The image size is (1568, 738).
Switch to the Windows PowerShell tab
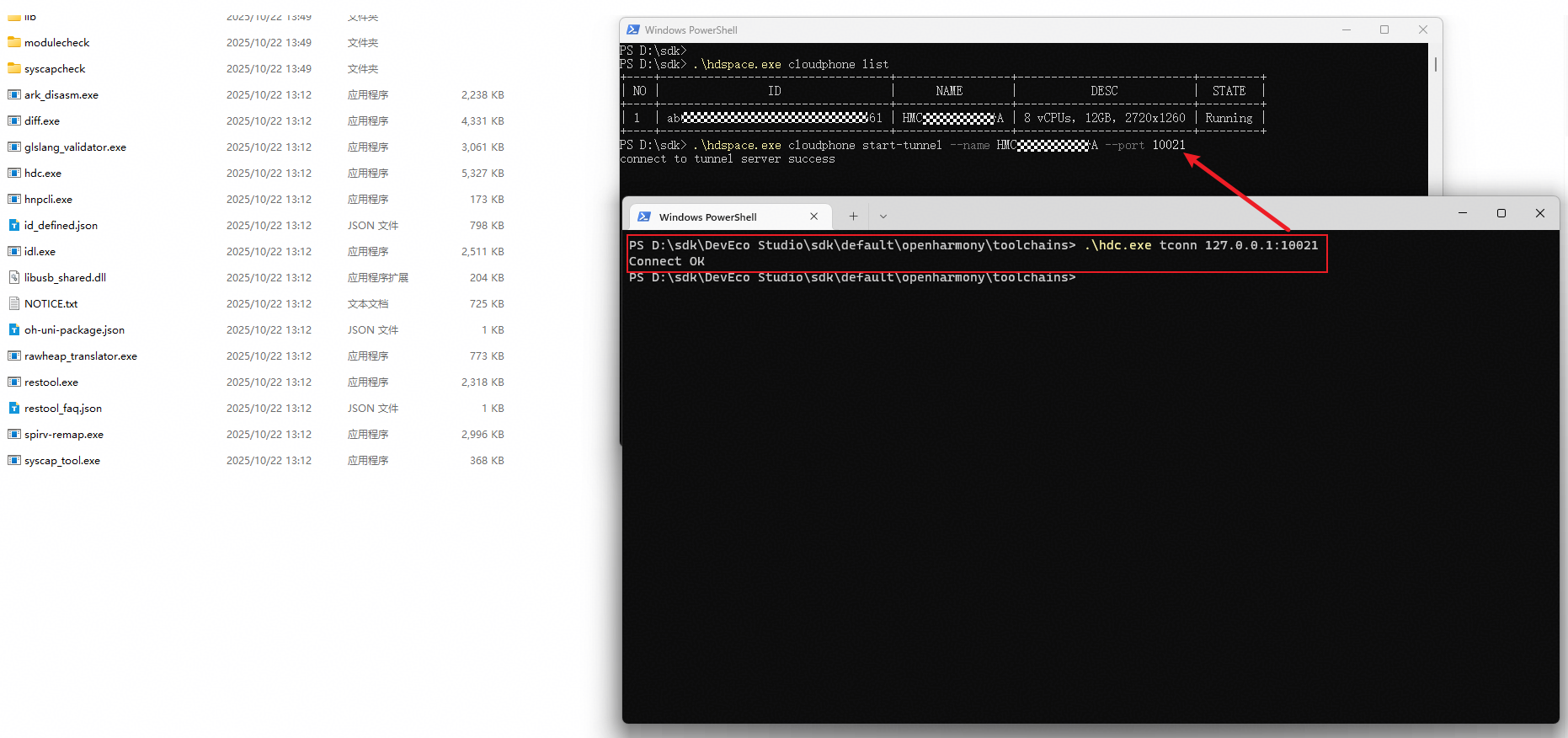(x=731, y=217)
